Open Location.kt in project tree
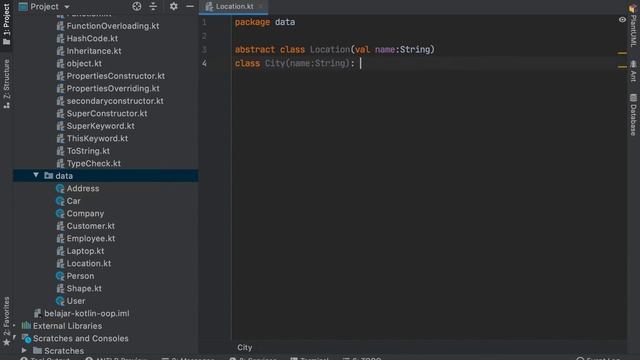Screen dimensions: 640x360 tap(89, 263)
